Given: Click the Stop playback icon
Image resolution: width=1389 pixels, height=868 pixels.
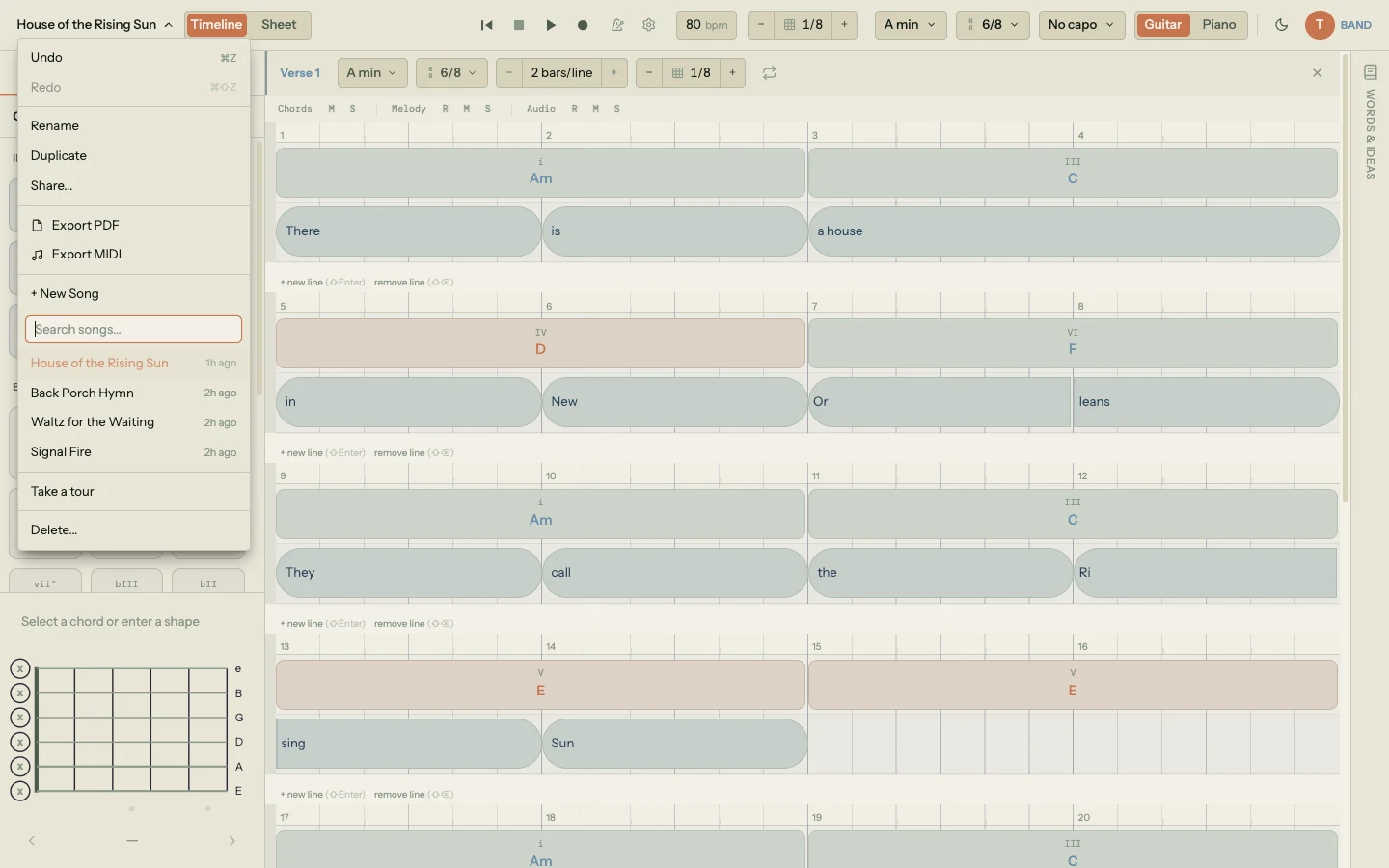Looking at the screenshot, I should click(x=519, y=25).
